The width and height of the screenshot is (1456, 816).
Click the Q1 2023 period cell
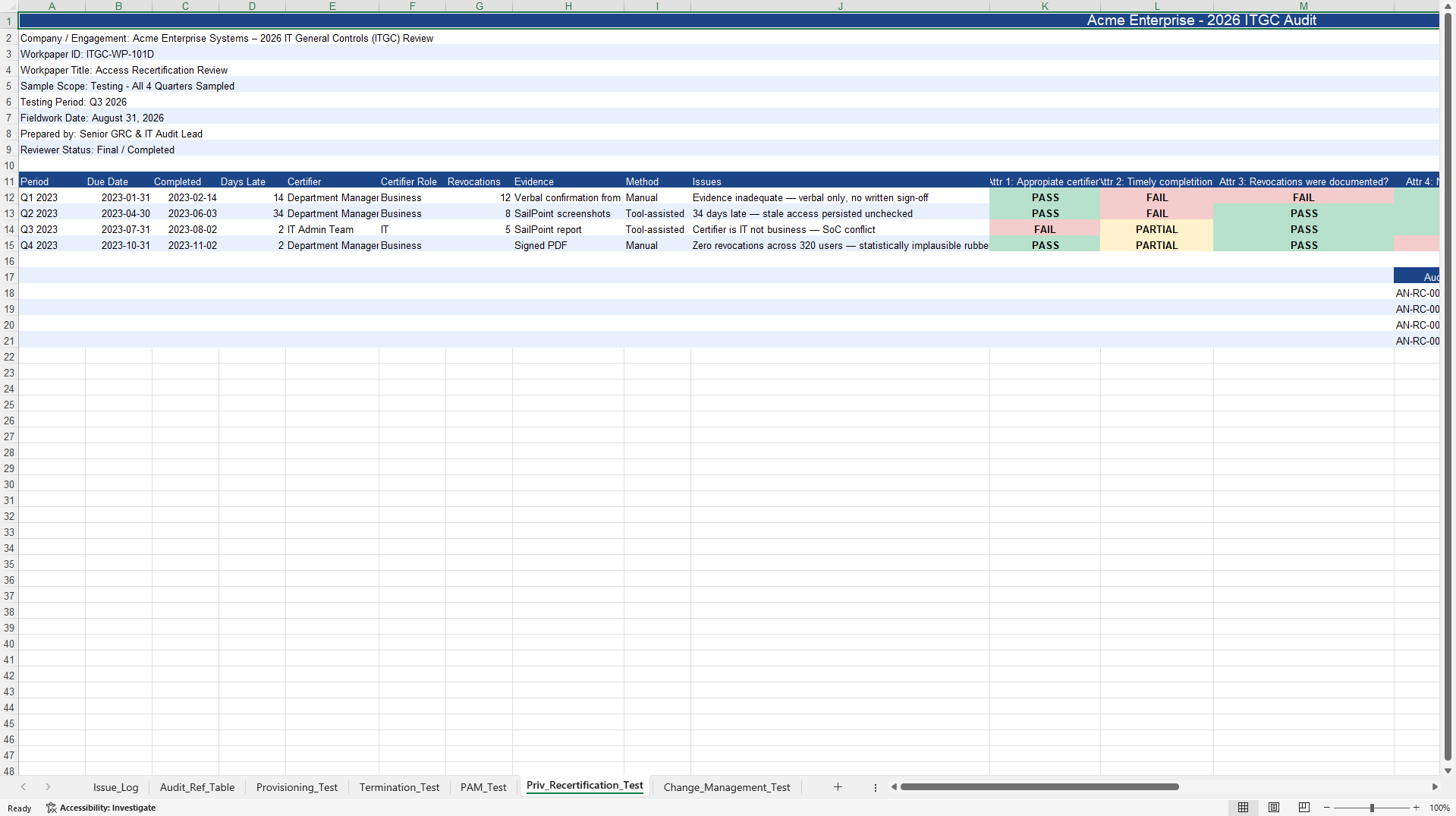[x=52, y=197]
